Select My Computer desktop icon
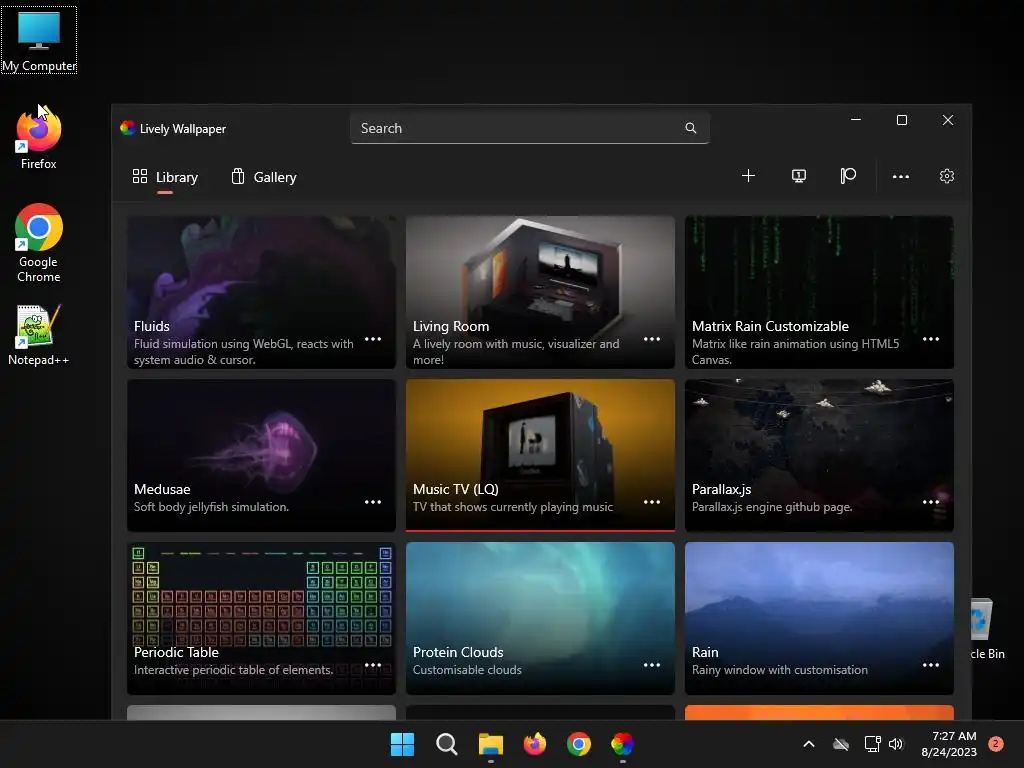 39,40
